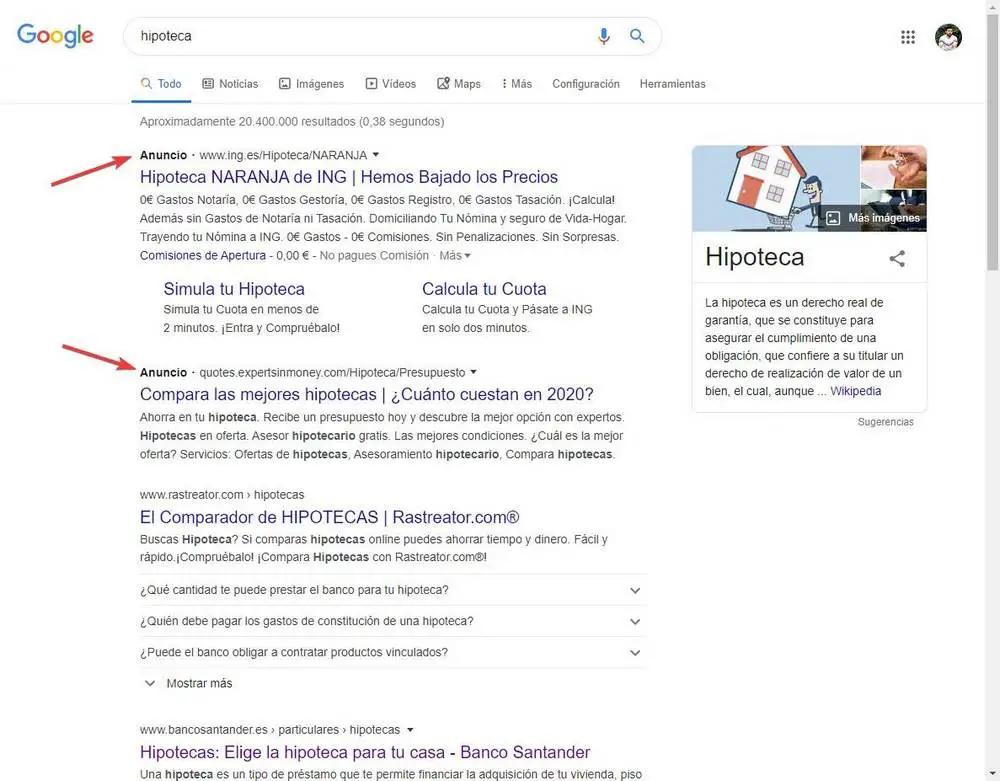Open El Comparador de HIPOTECAS Rastreator link
Viewport: 1000px width, 781px height.
(330, 517)
